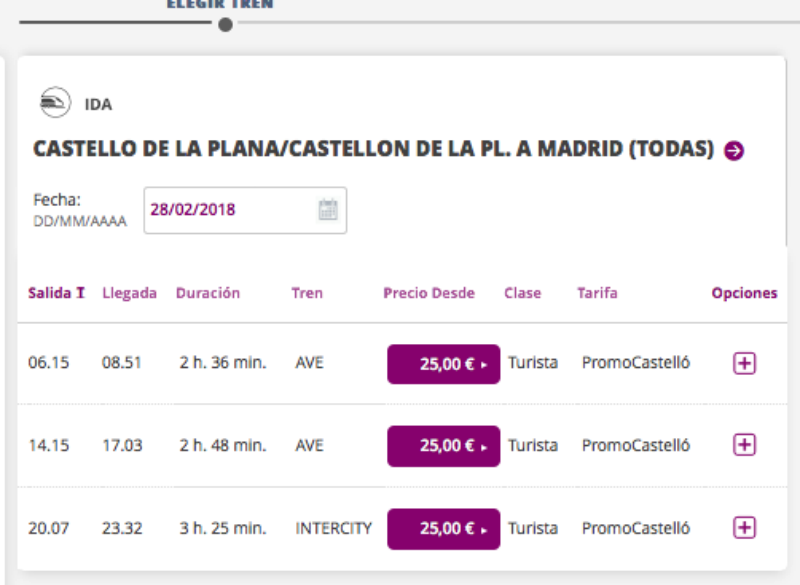This screenshot has width=800, height=585.
Task: Expand options for the 06.15 AVE train
Action: pos(744,363)
